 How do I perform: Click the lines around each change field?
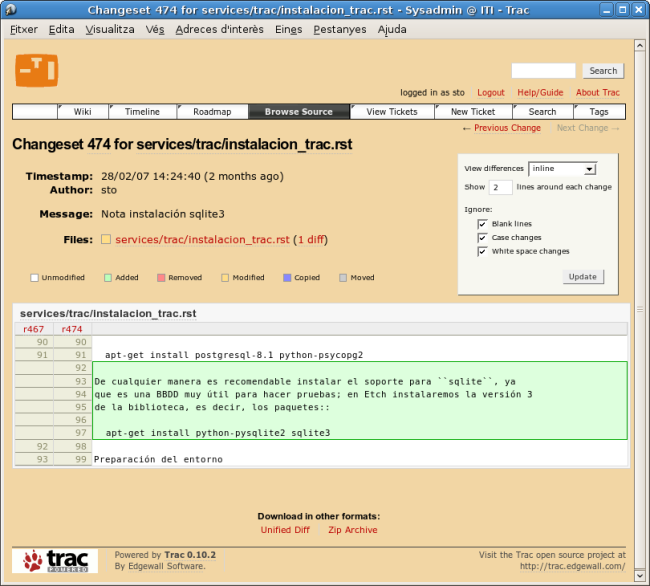[500, 187]
